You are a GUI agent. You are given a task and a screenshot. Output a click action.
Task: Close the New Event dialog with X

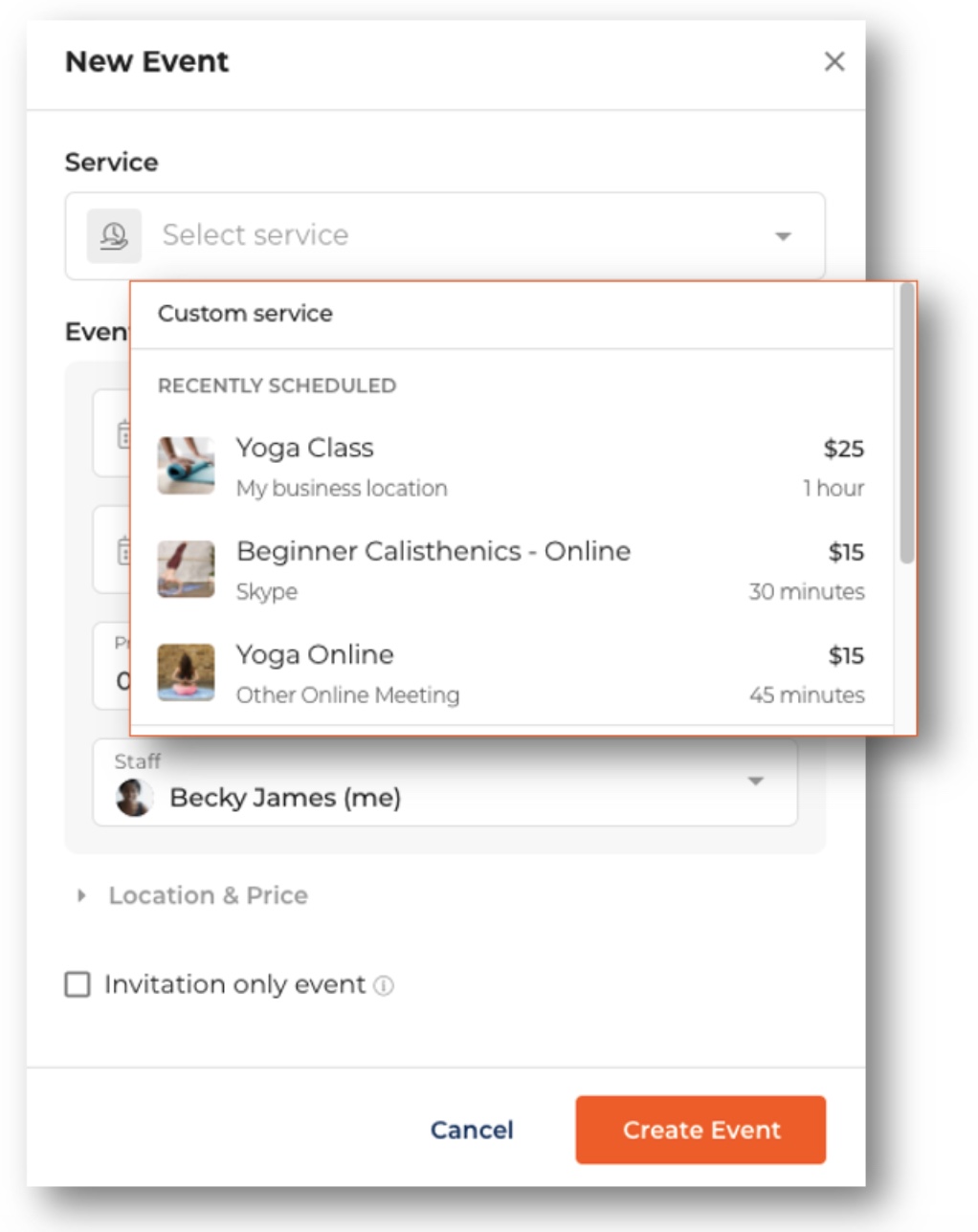tap(834, 61)
